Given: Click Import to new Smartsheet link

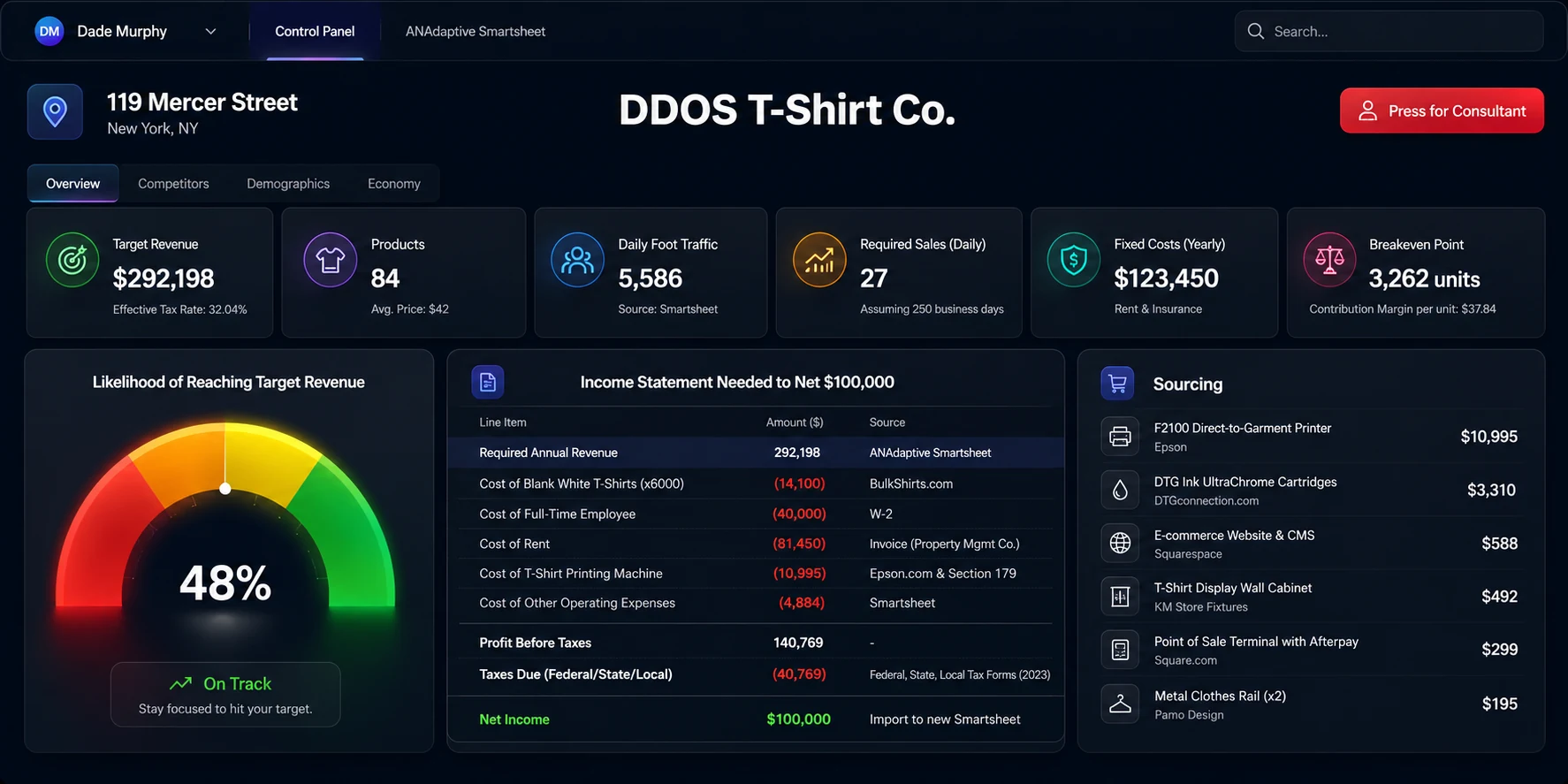Looking at the screenshot, I should tap(945, 719).
